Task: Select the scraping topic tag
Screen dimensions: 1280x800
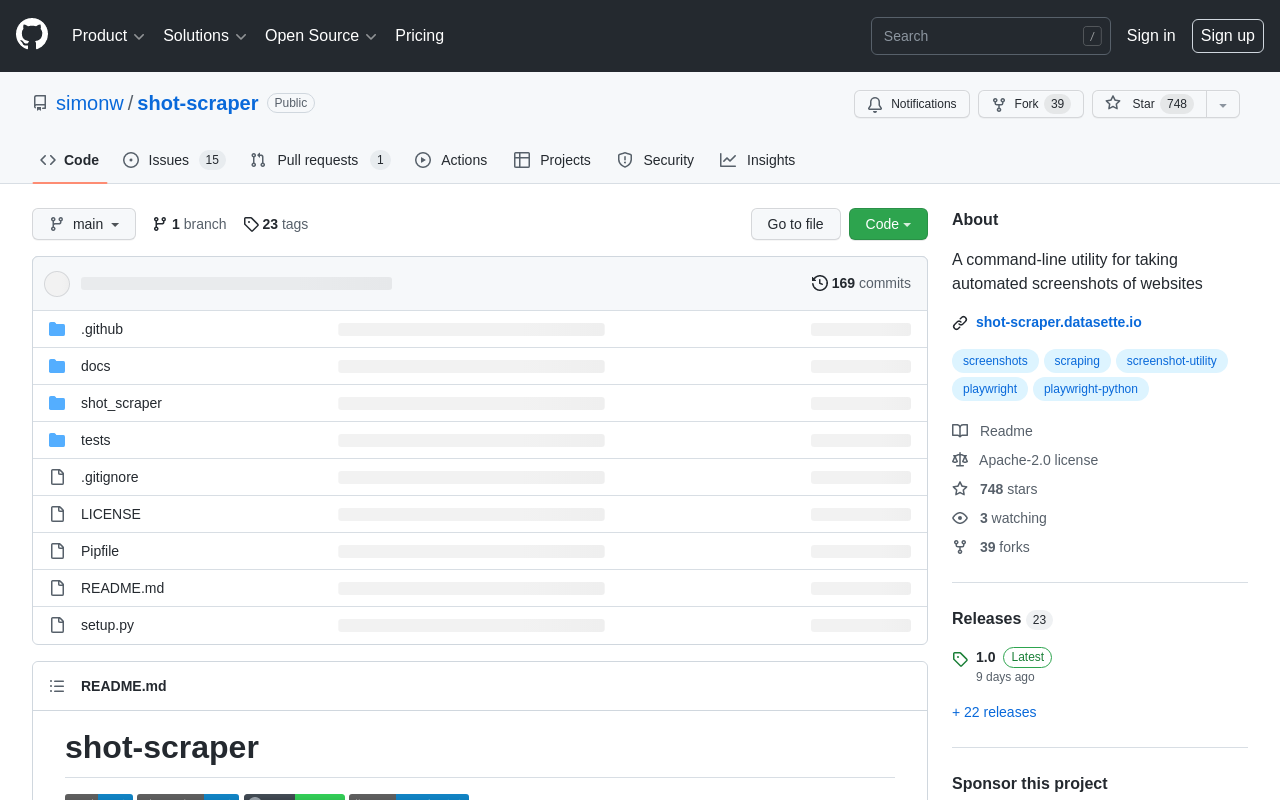Action: pyautogui.click(x=1077, y=361)
